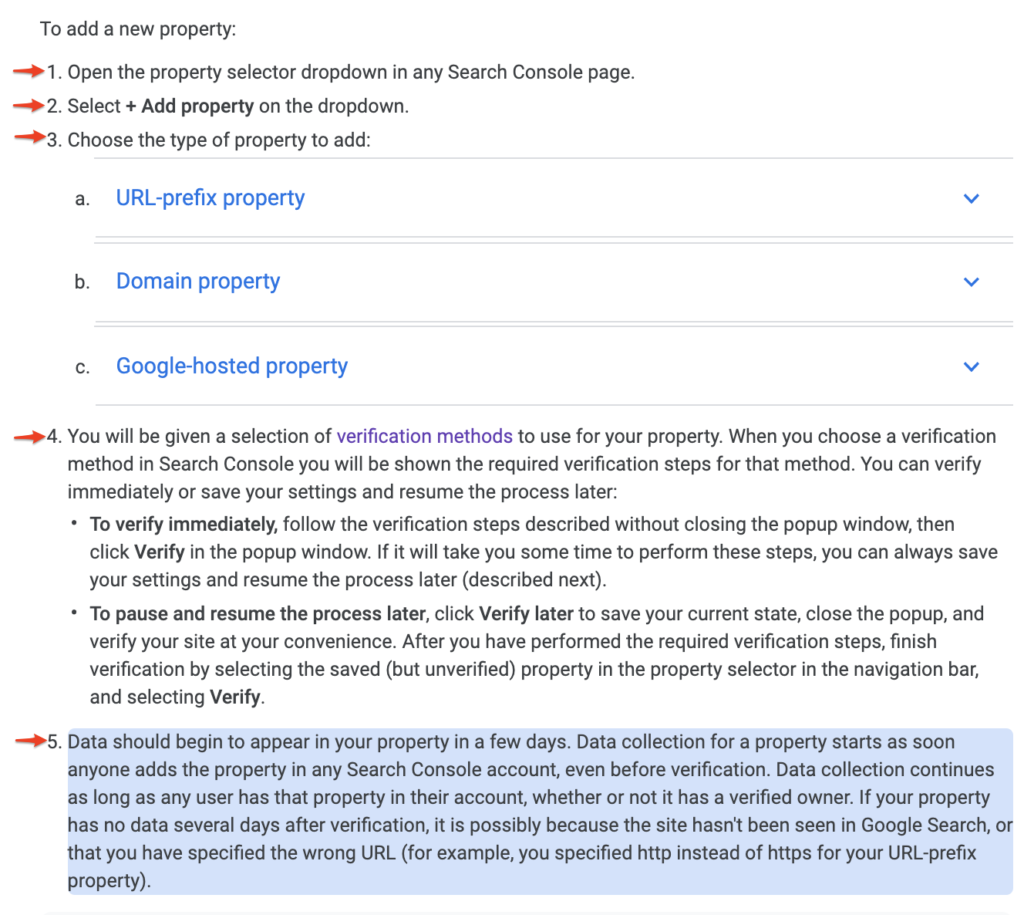Click the red arrow beside step 5
This screenshot has width=1024, height=915.
31,741
